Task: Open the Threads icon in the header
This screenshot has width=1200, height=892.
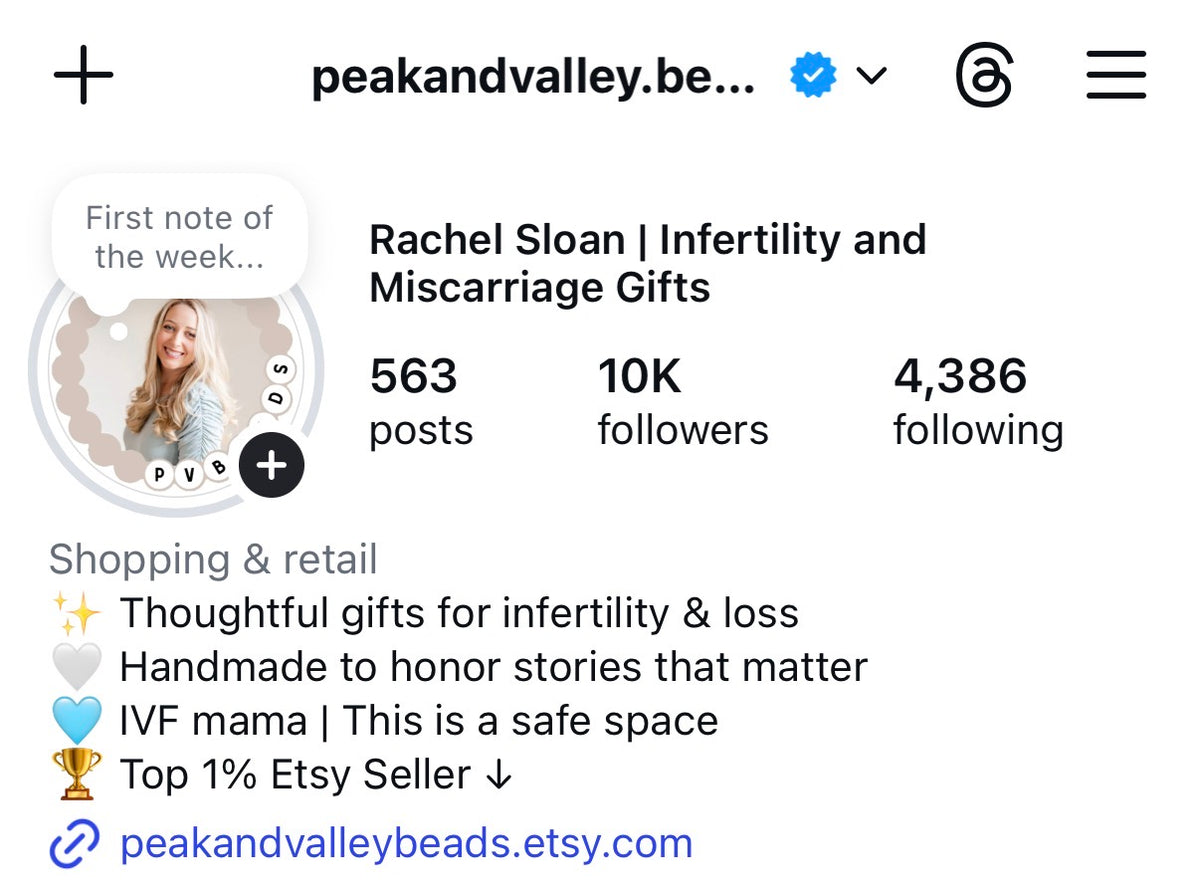Action: click(985, 76)
